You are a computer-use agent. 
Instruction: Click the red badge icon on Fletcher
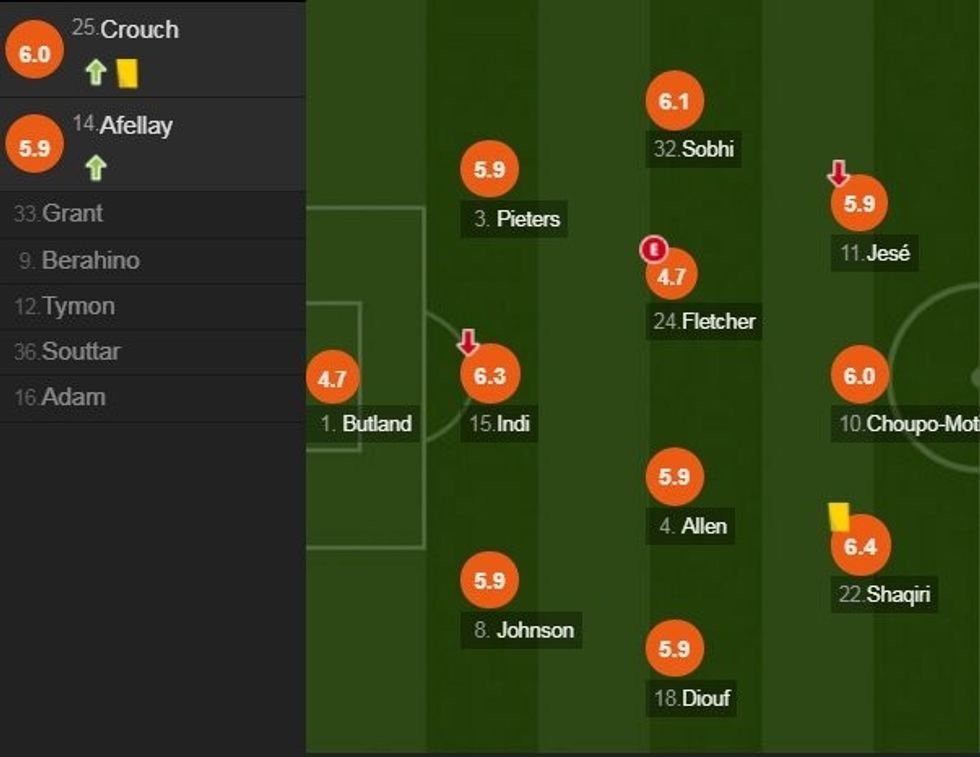point(653,247)
